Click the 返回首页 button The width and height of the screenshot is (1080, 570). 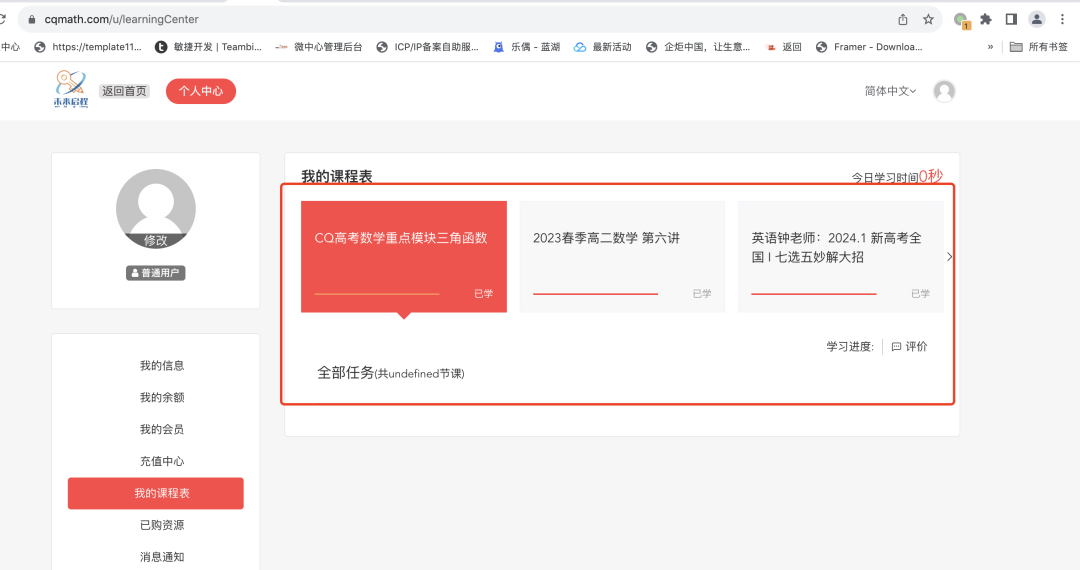click(x=124, y=91)
